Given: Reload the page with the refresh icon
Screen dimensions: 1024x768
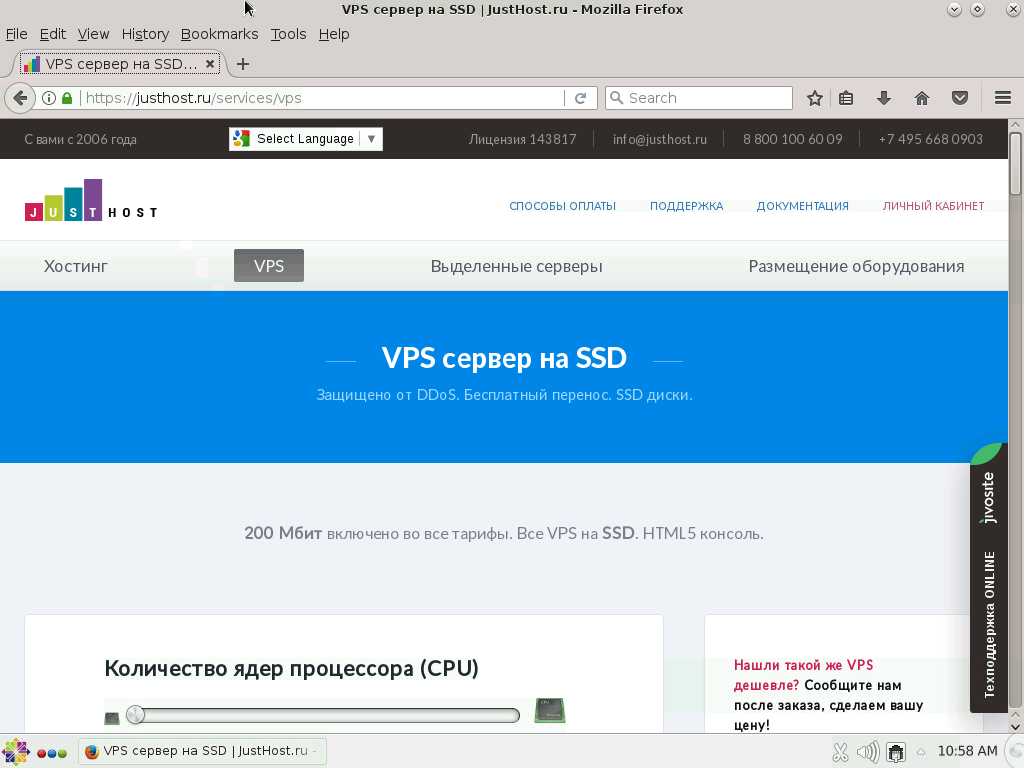Looking at the screenshot, I should tap(581, 98).
